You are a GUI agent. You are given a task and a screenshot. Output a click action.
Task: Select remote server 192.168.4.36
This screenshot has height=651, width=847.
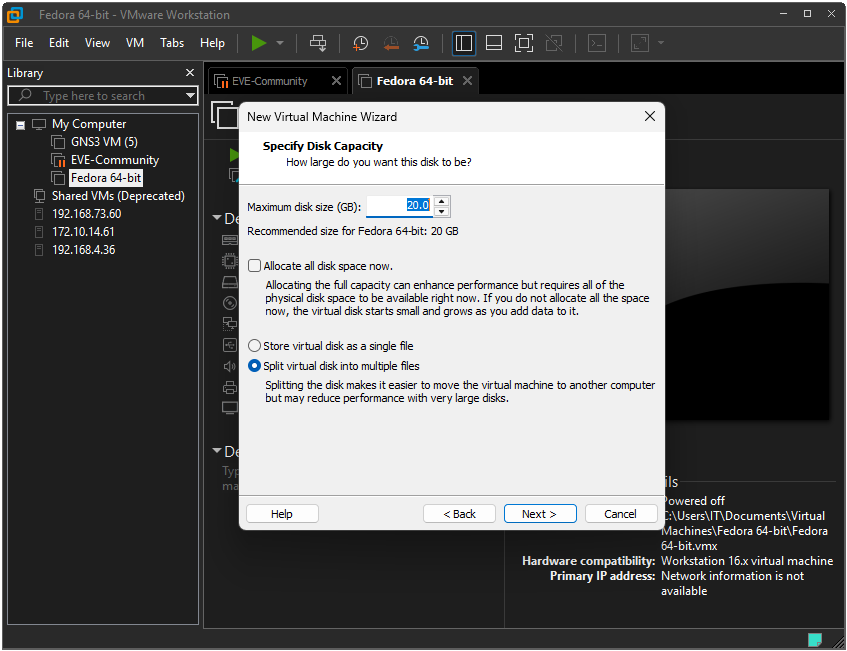coord(84,250)
